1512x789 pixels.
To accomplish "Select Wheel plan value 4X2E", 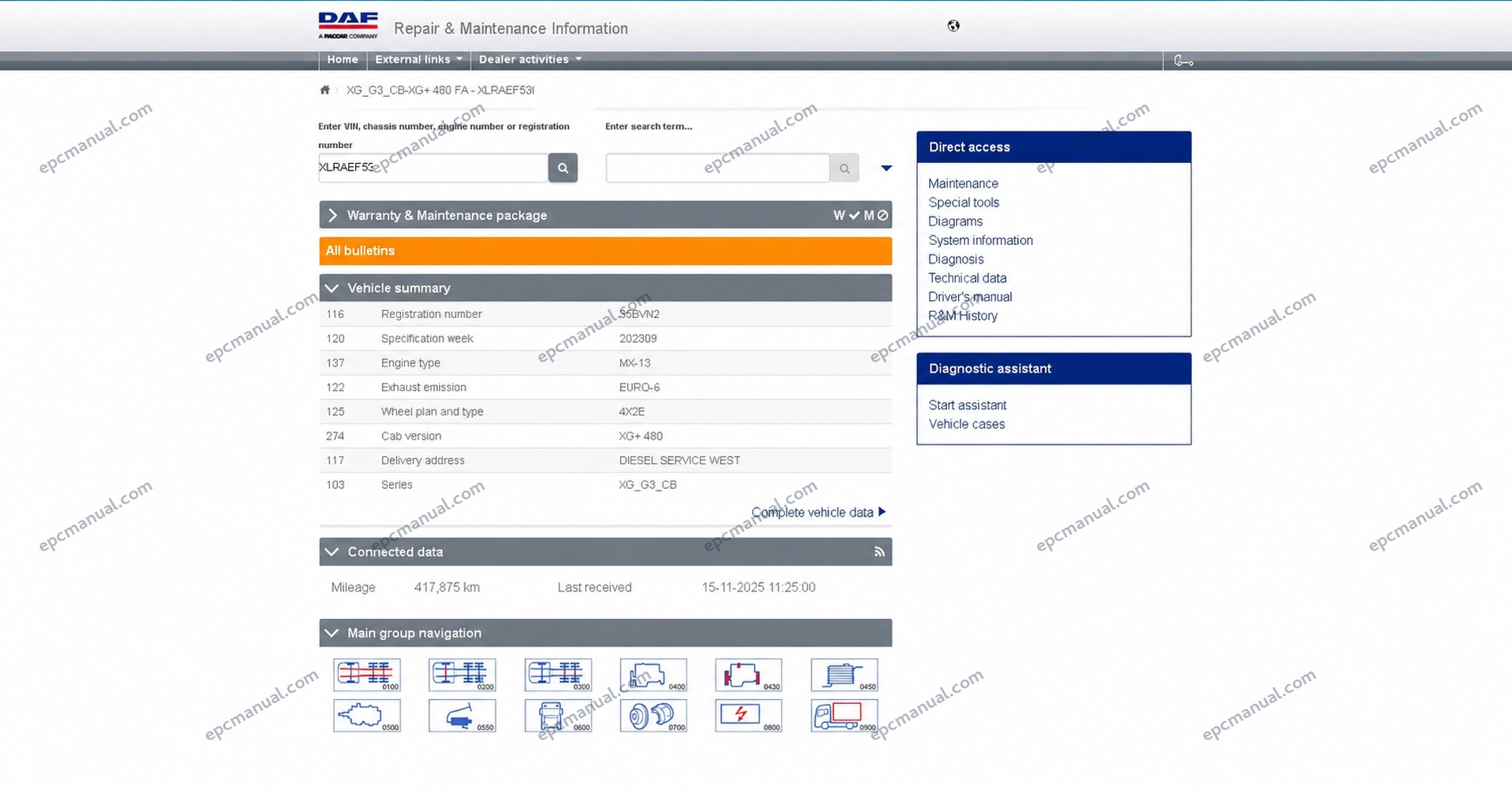I will 632,412.
